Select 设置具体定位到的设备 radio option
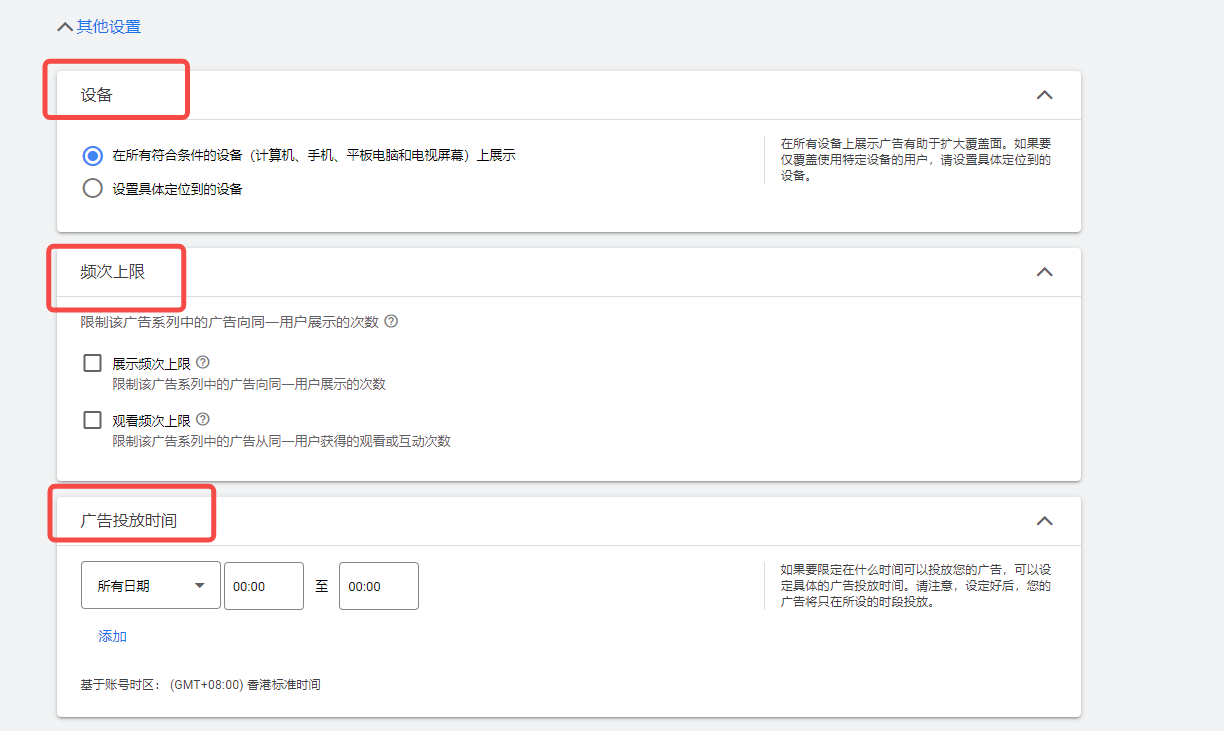Image resolution: width=1224 pixels, height=731 pixels. 93,188
